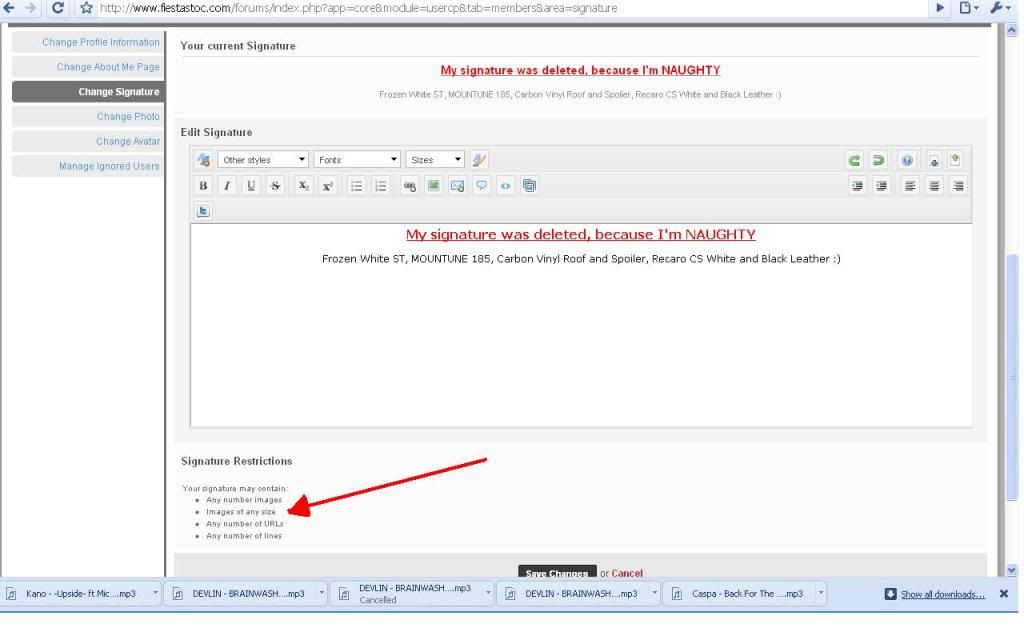
Task: Open the Sizes dropdown
Action: tap(435, 160)
